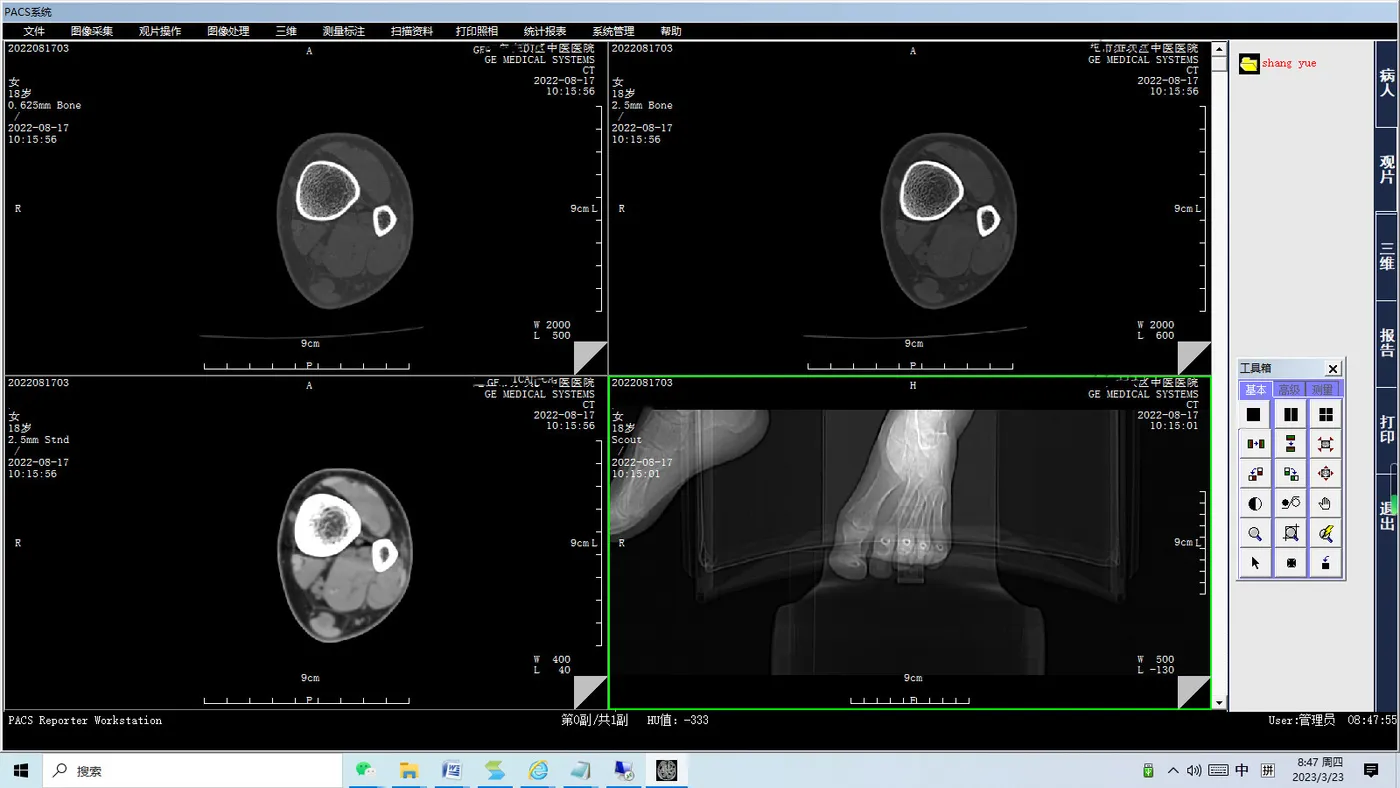Image resolution: width=1400 pixels, height=788 pixels.
Task: Open the 观片操作 menu
Action: pos(160,31)
